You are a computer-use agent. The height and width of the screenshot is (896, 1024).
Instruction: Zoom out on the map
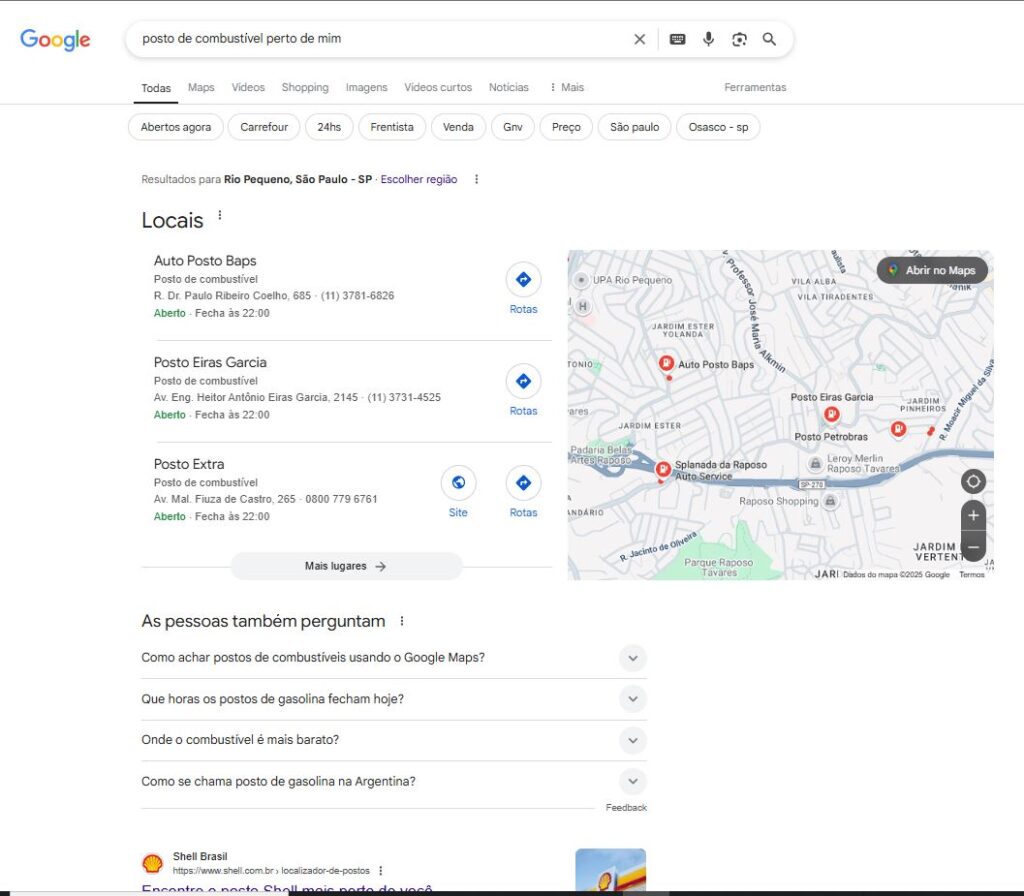[973, 547]
